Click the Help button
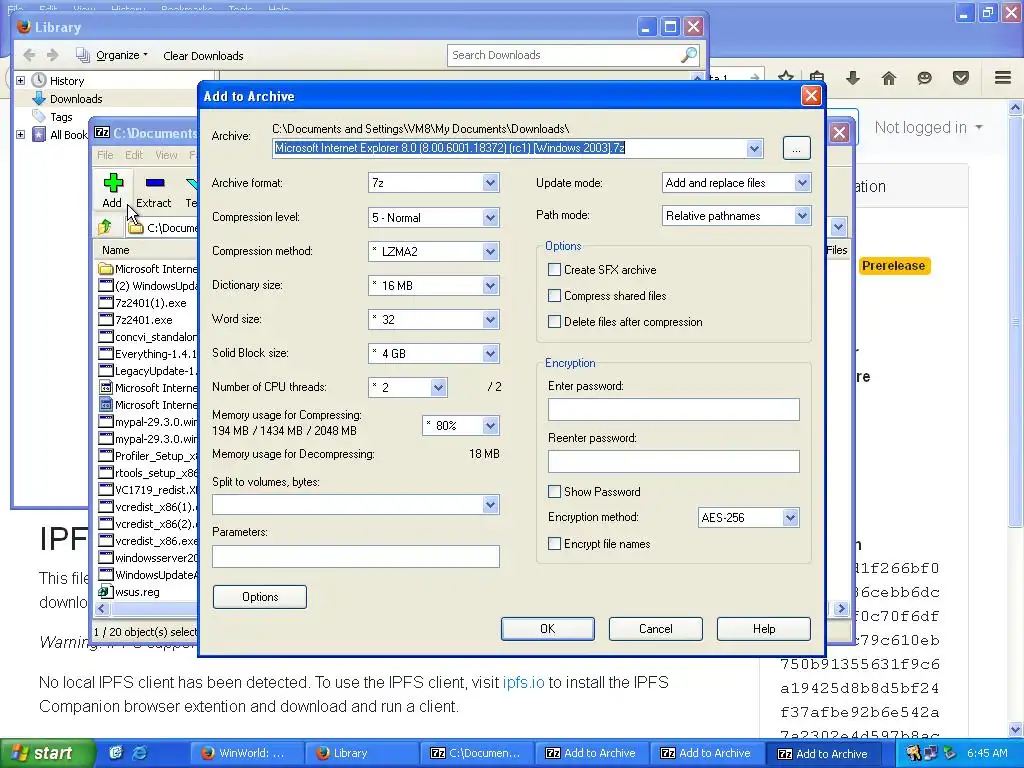Viewport: 1024px width, 768px height. coord(764,629)
